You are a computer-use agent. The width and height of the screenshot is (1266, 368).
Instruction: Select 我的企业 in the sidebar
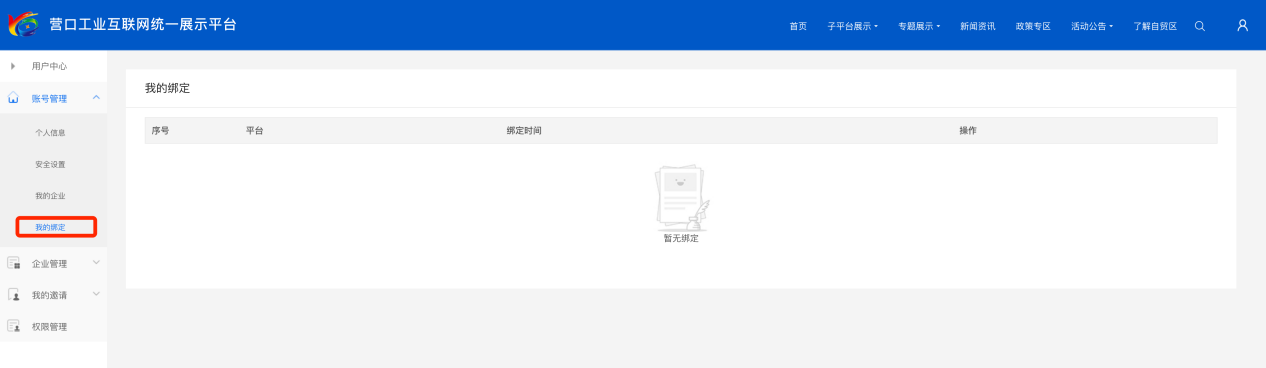pos(50,196)
